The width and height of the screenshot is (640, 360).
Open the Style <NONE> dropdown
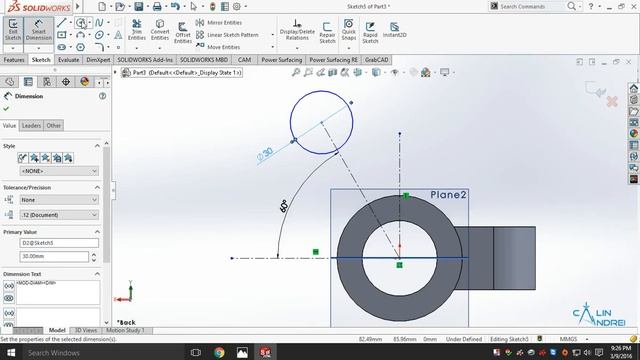coord(59,171)
